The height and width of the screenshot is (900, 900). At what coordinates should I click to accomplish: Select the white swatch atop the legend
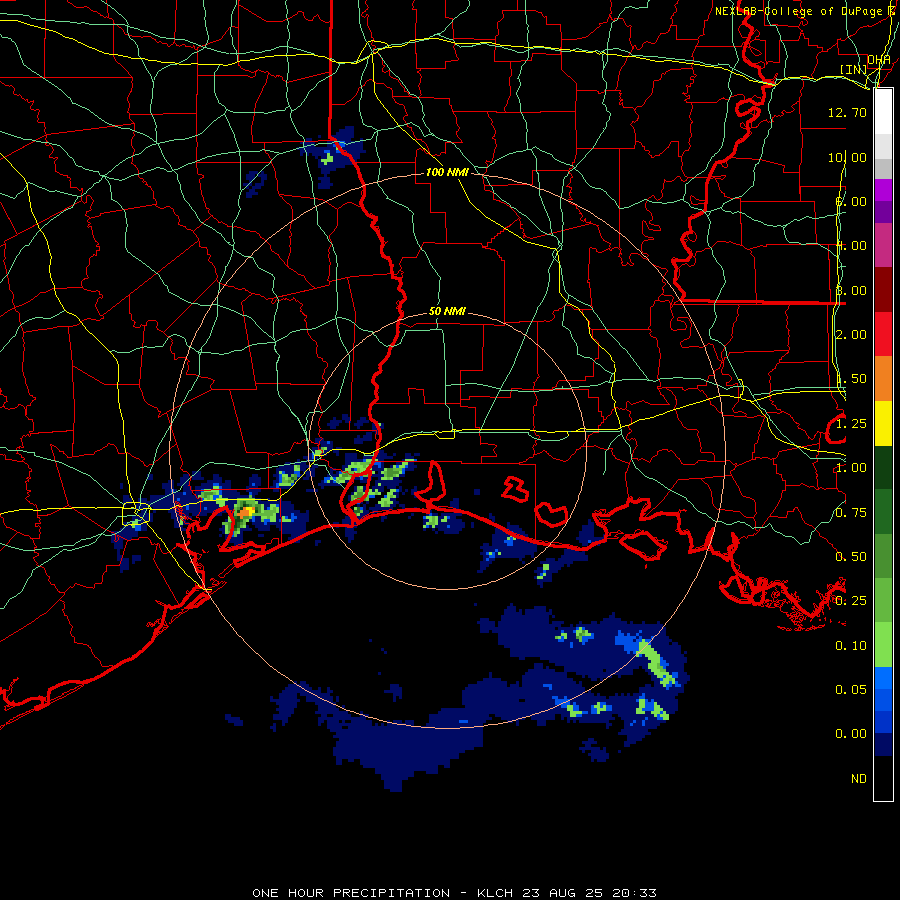[883, 111]
